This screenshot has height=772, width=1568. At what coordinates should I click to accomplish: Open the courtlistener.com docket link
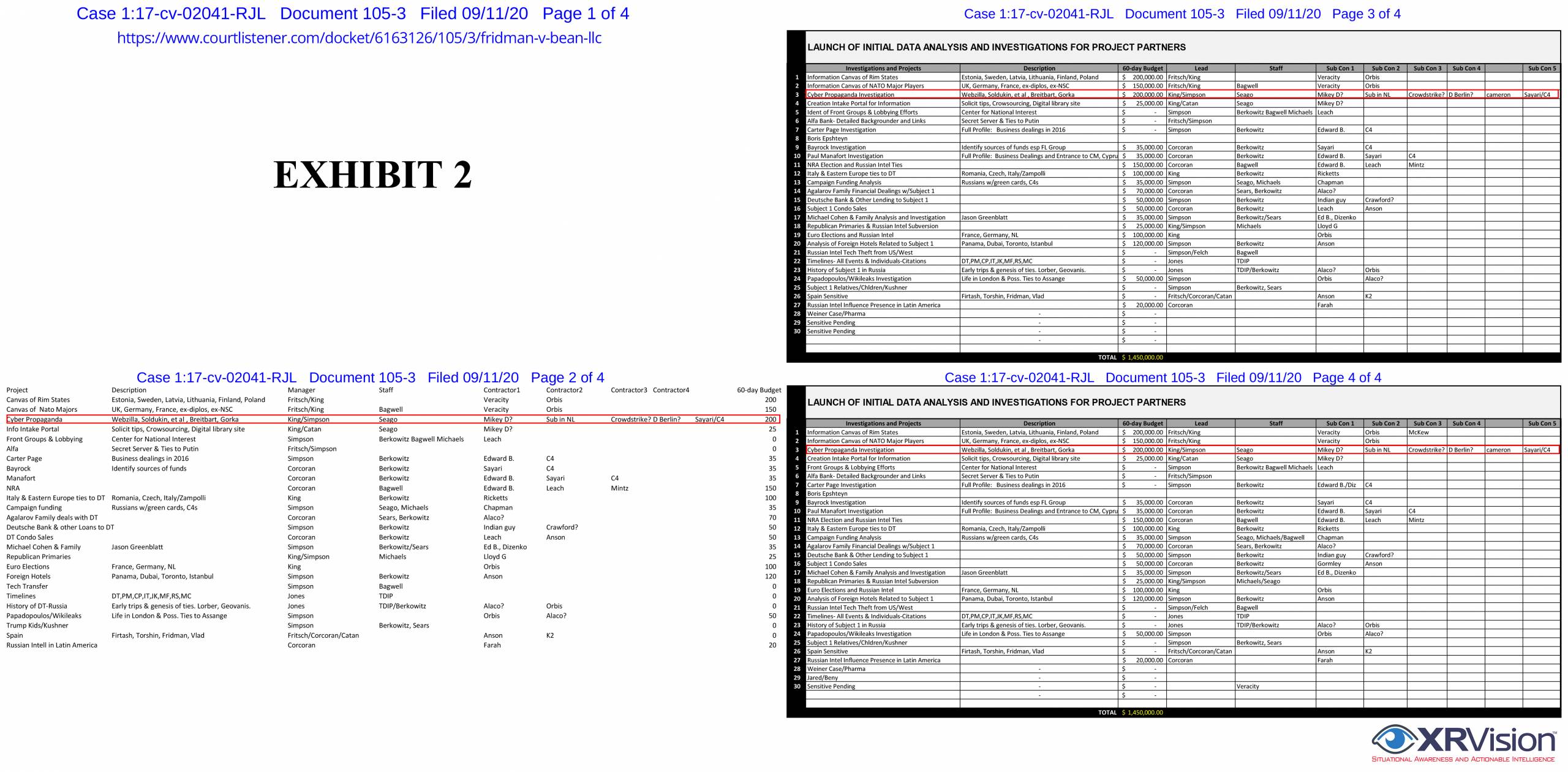click(x=359, y=38)
